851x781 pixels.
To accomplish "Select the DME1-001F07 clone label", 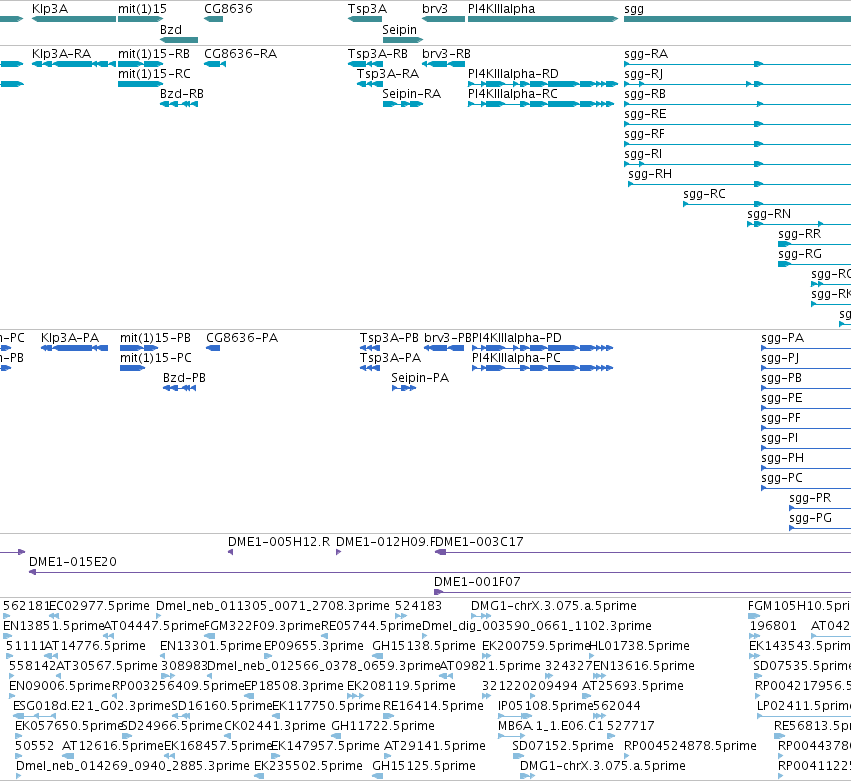I will (x=478, y=582).
